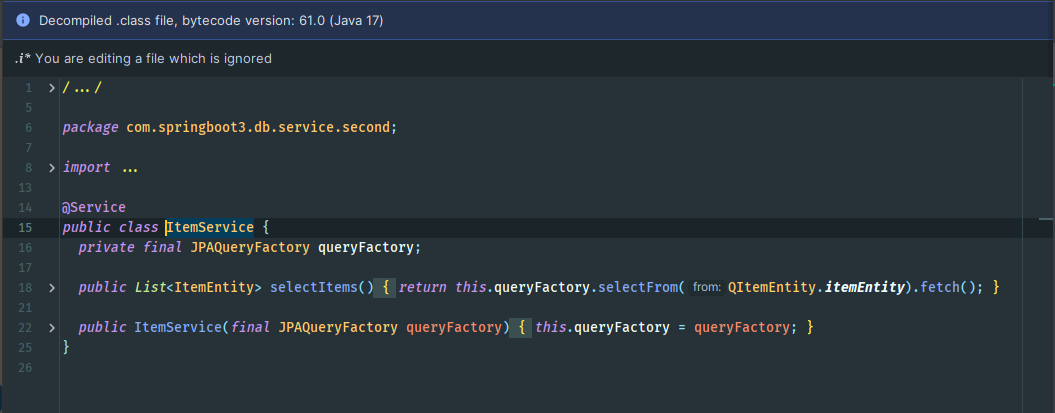Click the fetch() method call
This screenshot has height=413, width=1055.
(x=947, y=287)
